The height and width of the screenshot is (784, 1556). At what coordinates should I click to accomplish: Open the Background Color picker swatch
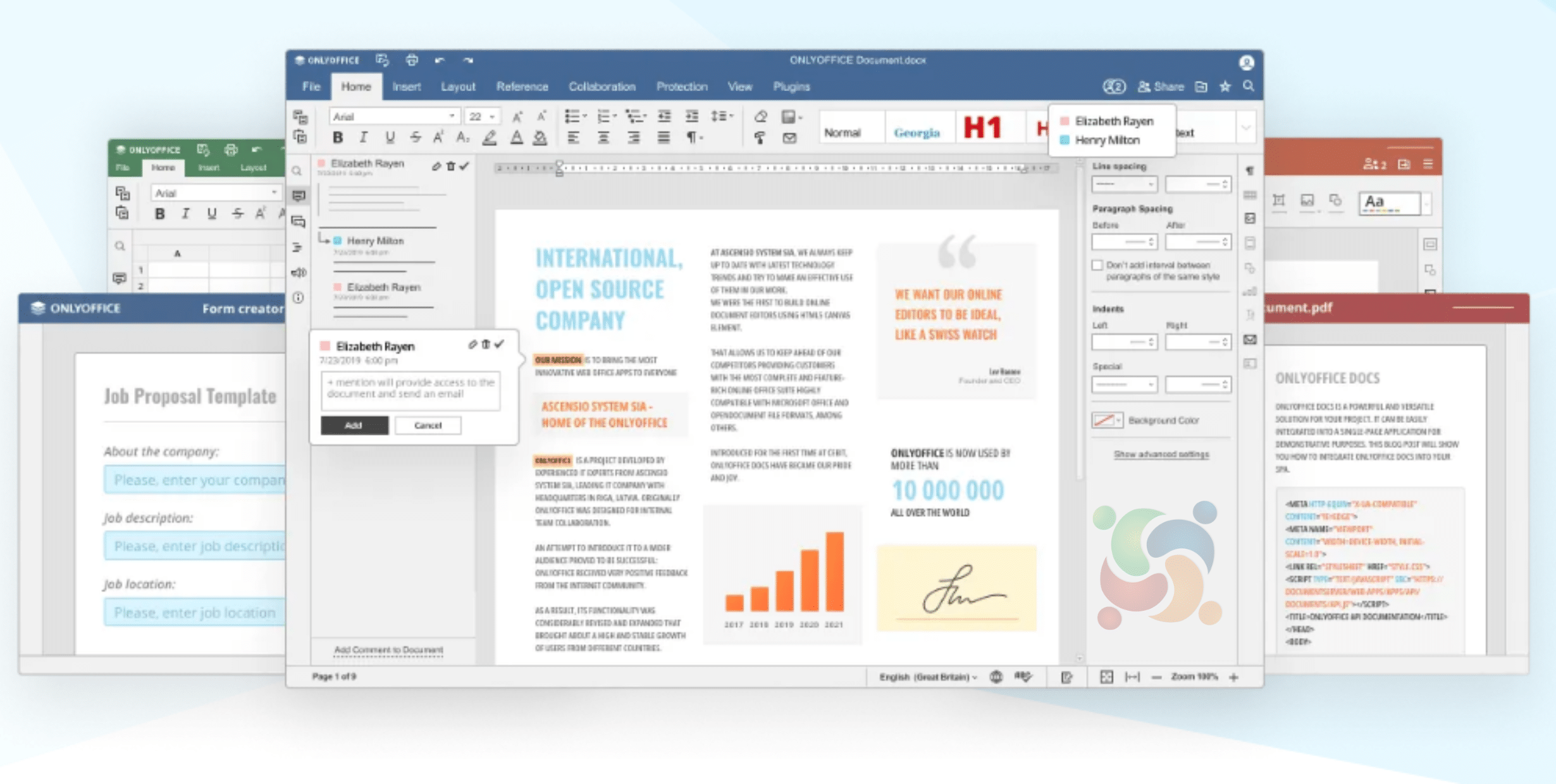[x=1107, y=420]
